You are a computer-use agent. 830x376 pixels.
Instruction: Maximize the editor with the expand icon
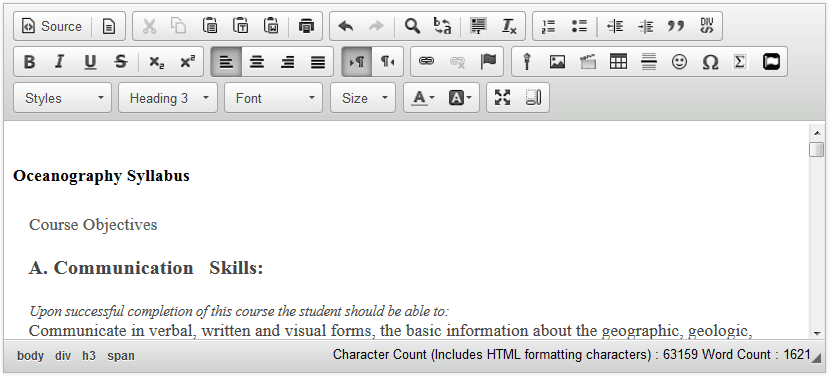click(502, 97)
